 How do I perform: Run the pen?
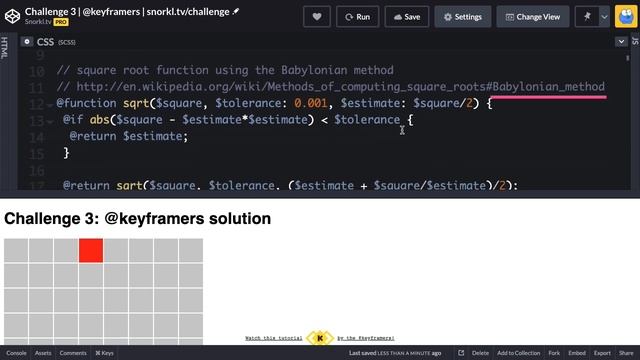click(x=358, y=17)
